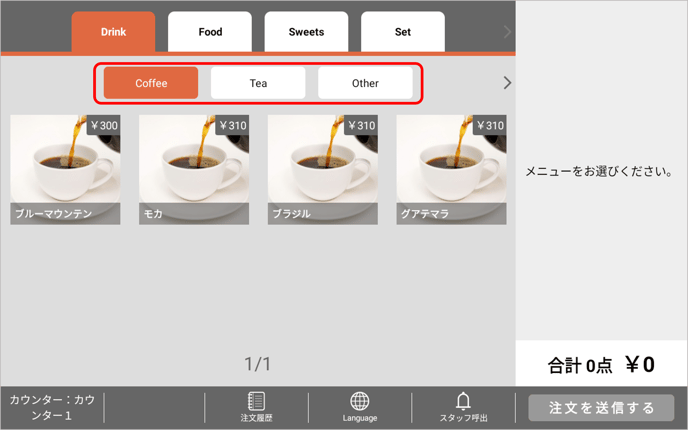The image size is (688, 430).
Task: Choose the ブルーマウンテン coffee item
Action: [65, 169]
